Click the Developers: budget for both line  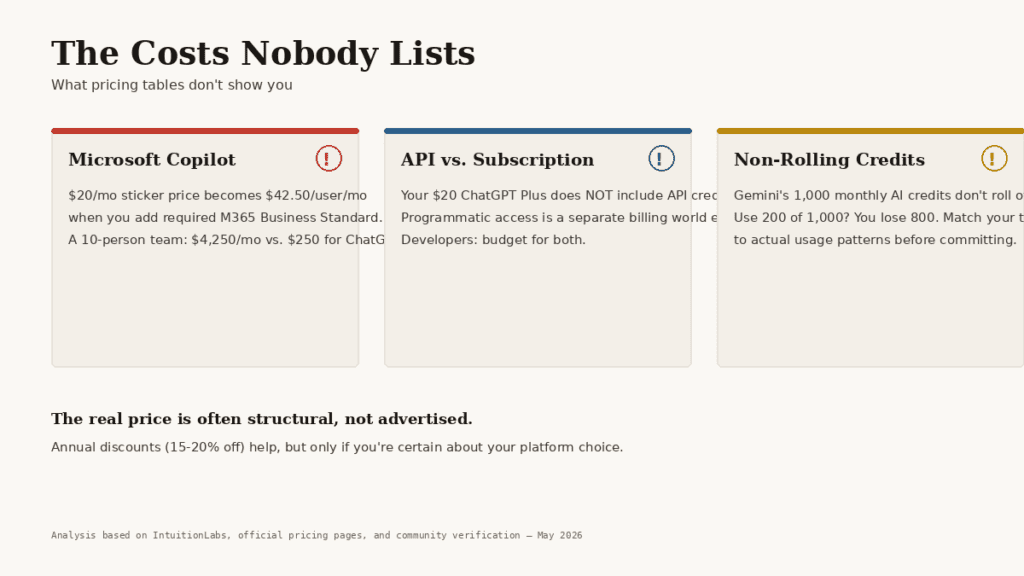(x=493, y=240)
